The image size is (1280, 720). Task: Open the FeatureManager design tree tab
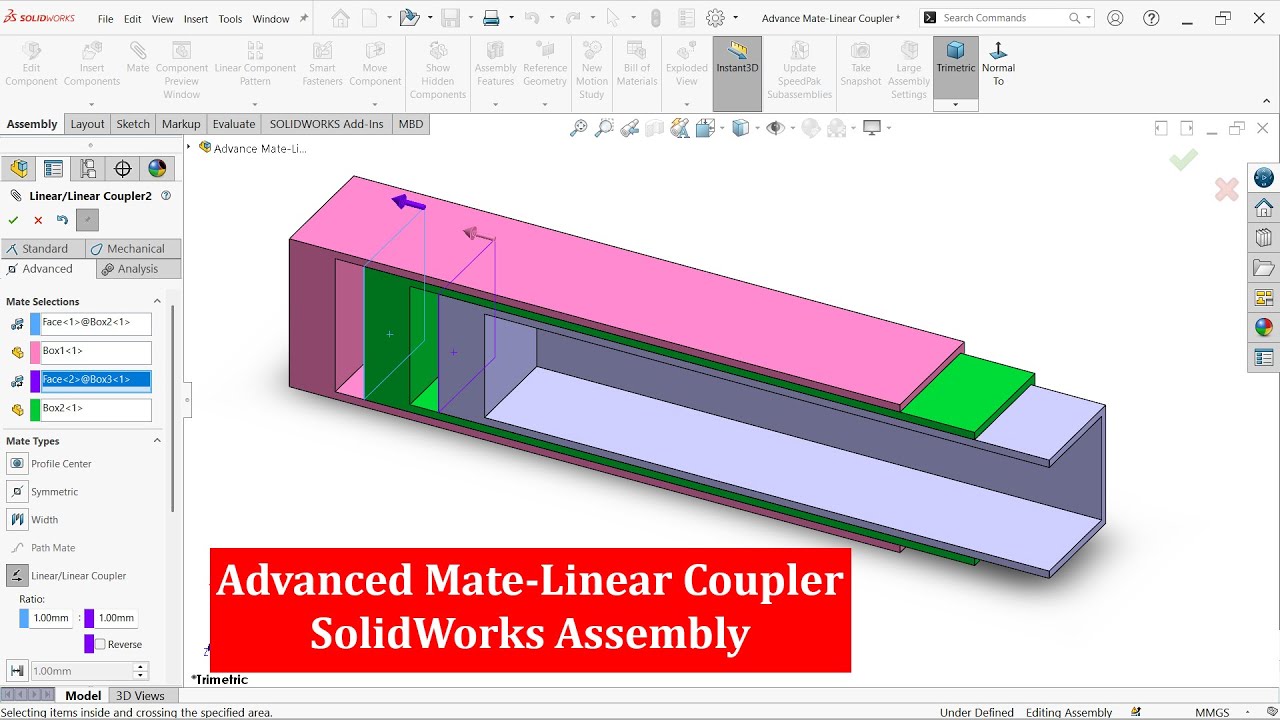click(19, 168)
